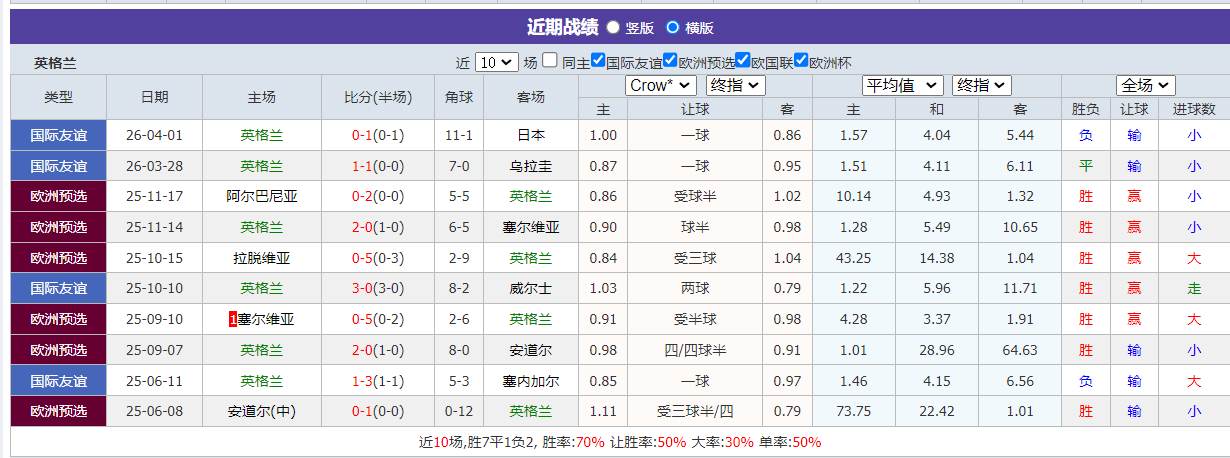Uncheck the 国际友谊 filter checkbox
1230x458 pixels.
pos(598,61)
